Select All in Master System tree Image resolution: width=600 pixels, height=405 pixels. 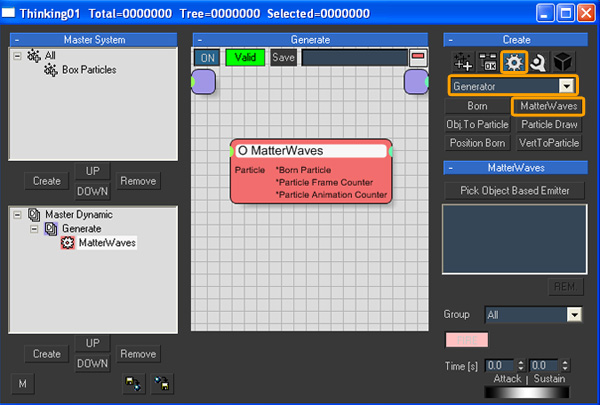click(50, 56)
